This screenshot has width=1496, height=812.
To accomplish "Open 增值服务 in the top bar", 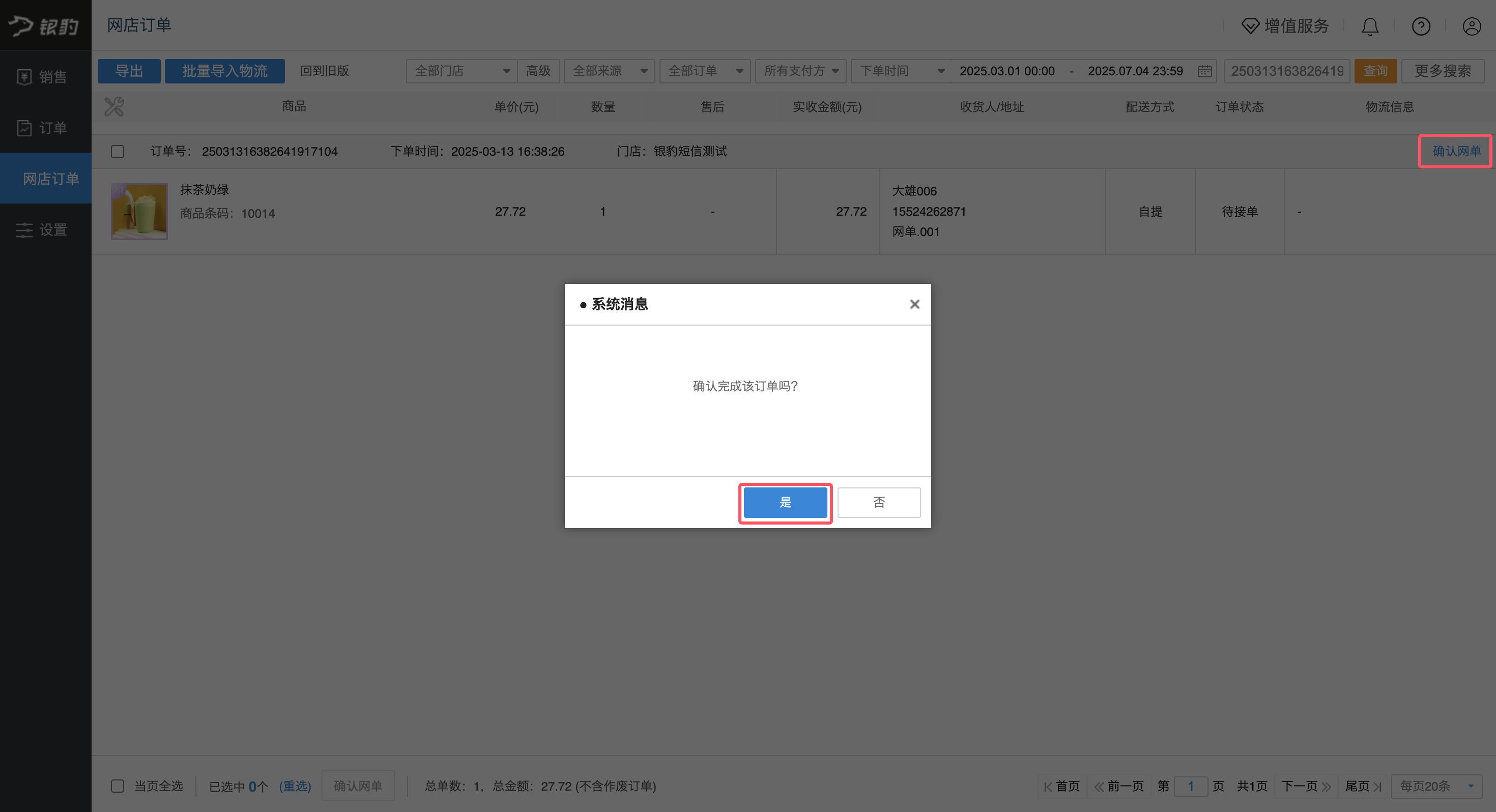I will pyautogui.click(x=1285, y=26).
